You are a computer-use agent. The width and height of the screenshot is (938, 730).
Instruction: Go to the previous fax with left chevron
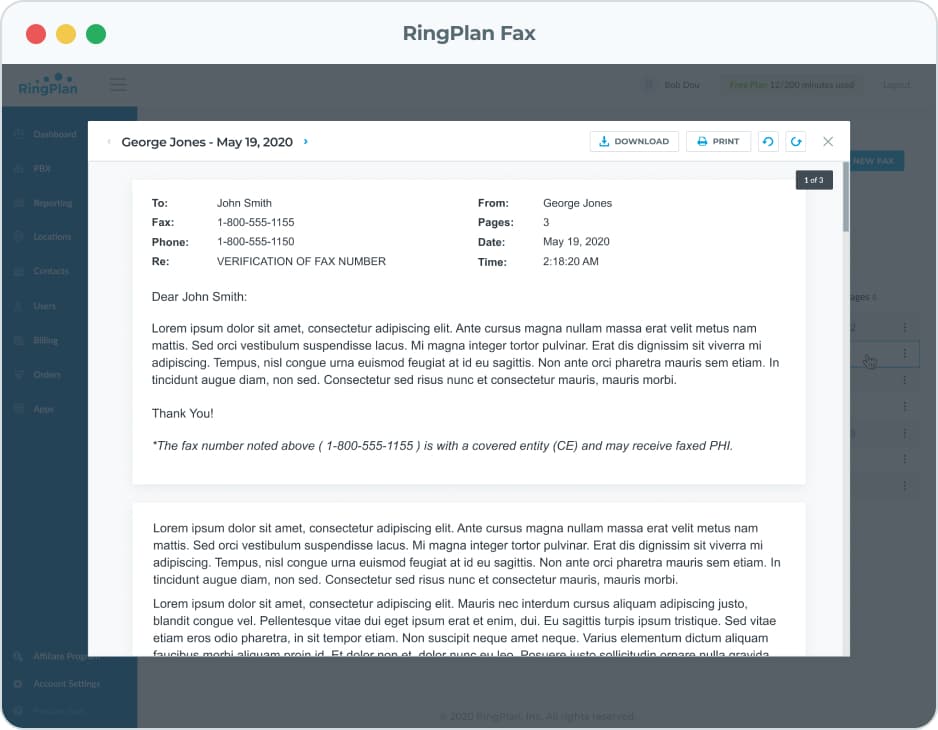pos(109,142)
